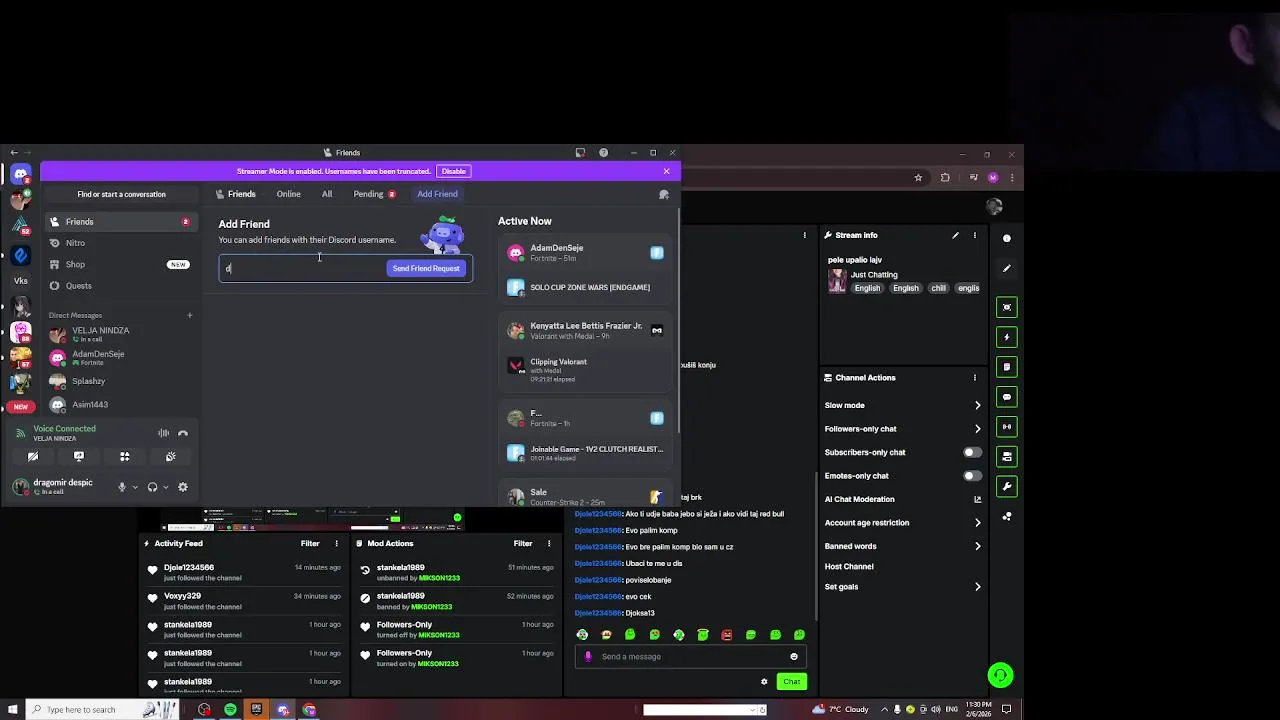Click Type here to search box
Screen dimensions: 1280x720
coord(102,710)
